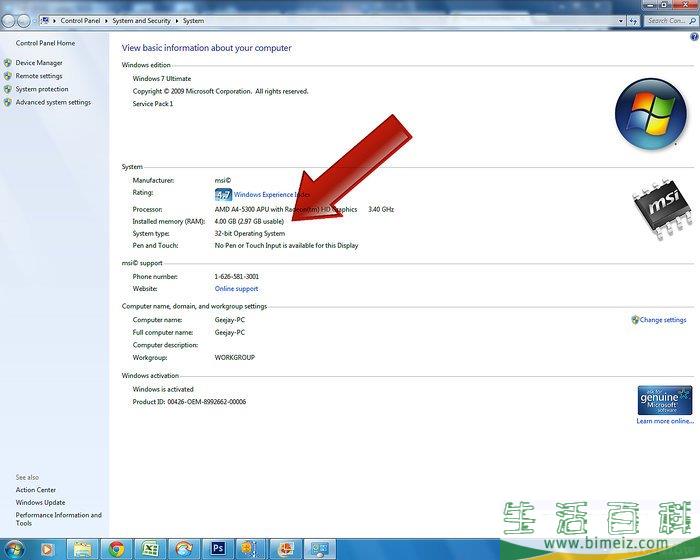Image resolution: width=700 pixels, height=560 pixels.
Task: Click the Windows Start orb
Action: point(14,548)
